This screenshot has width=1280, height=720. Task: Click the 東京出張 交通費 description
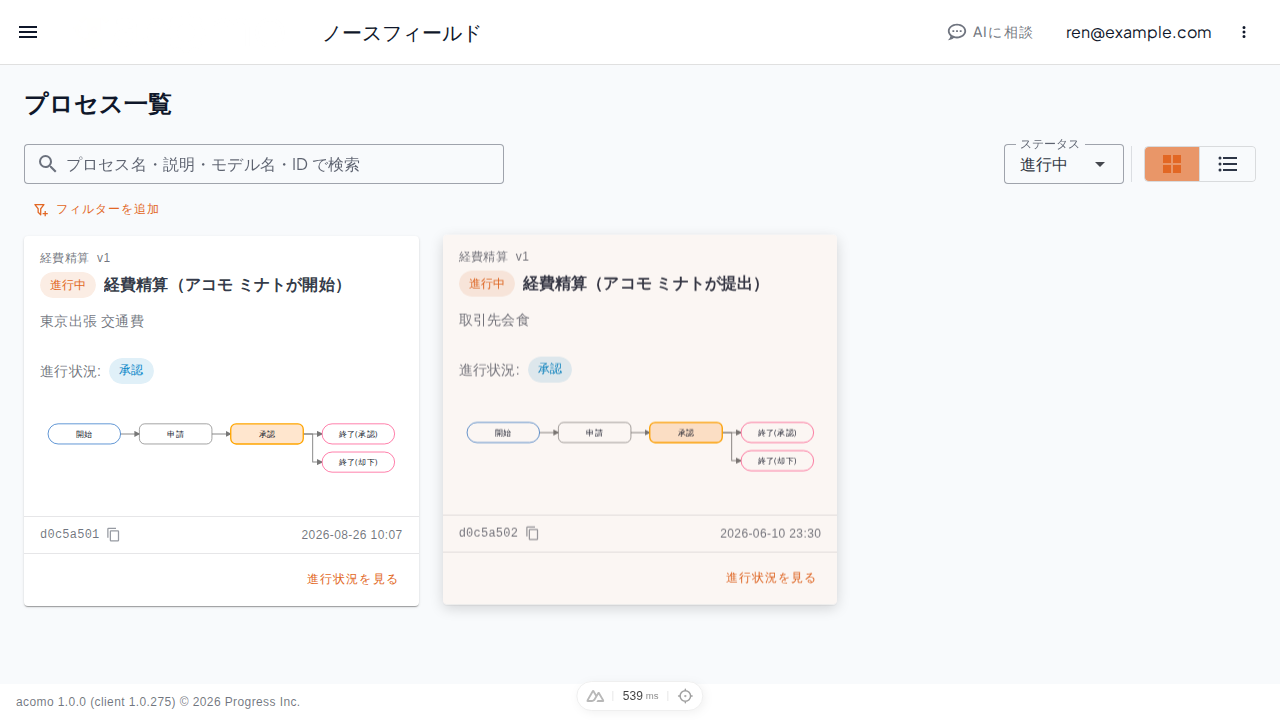(92, 321)
